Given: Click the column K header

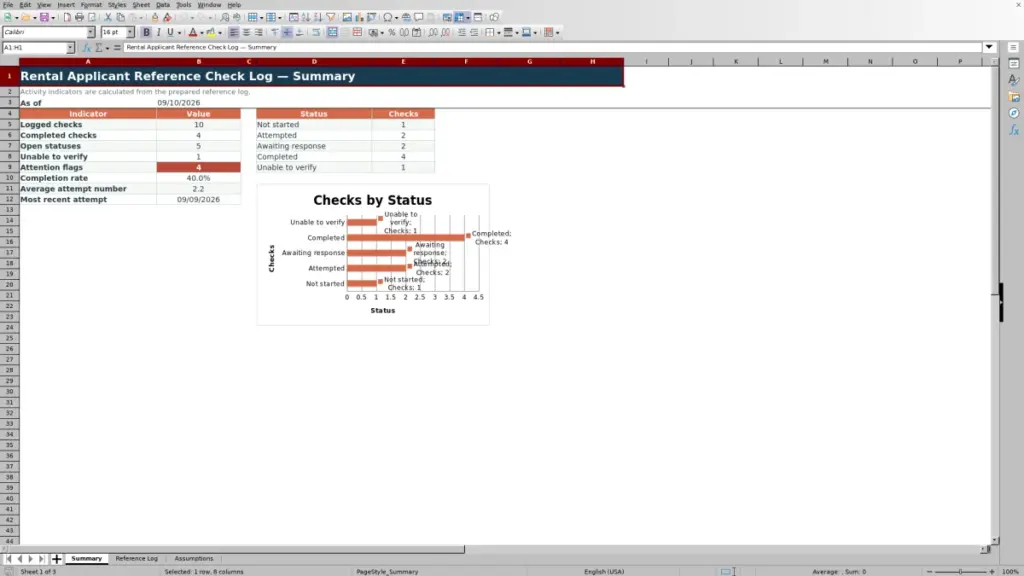Looking at the screenshot, I should click(x=735, y=61).
